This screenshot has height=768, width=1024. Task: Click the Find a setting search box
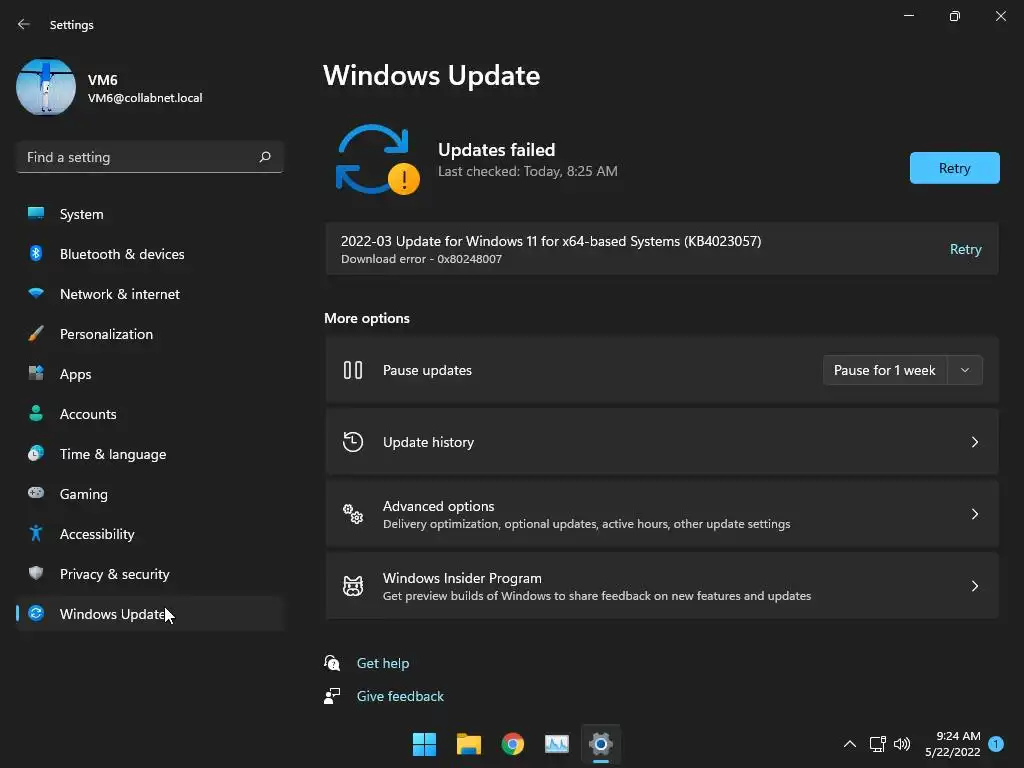[x=150, y=157]
